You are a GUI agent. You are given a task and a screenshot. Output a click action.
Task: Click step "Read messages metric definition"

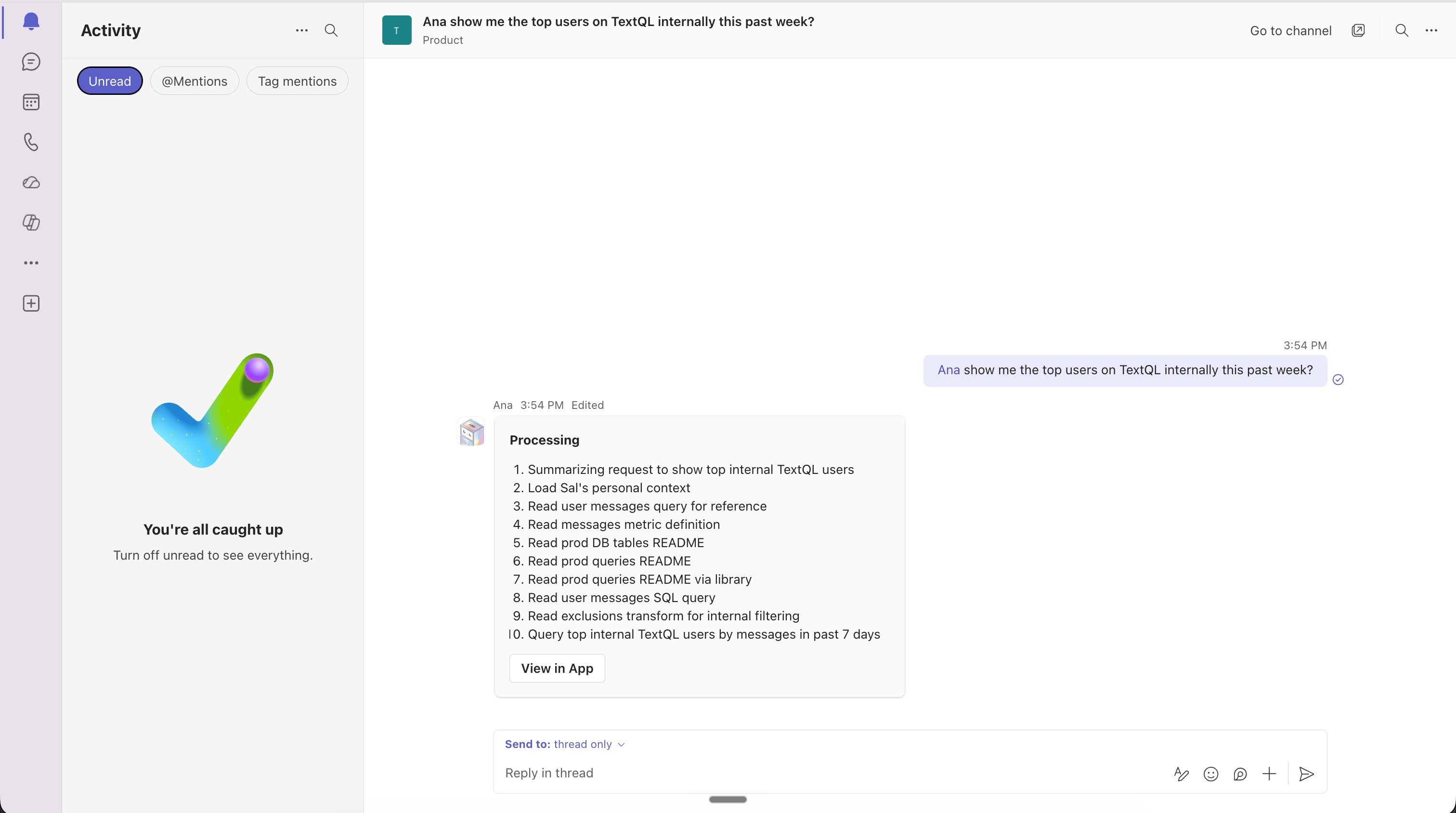tap(624, 524)
